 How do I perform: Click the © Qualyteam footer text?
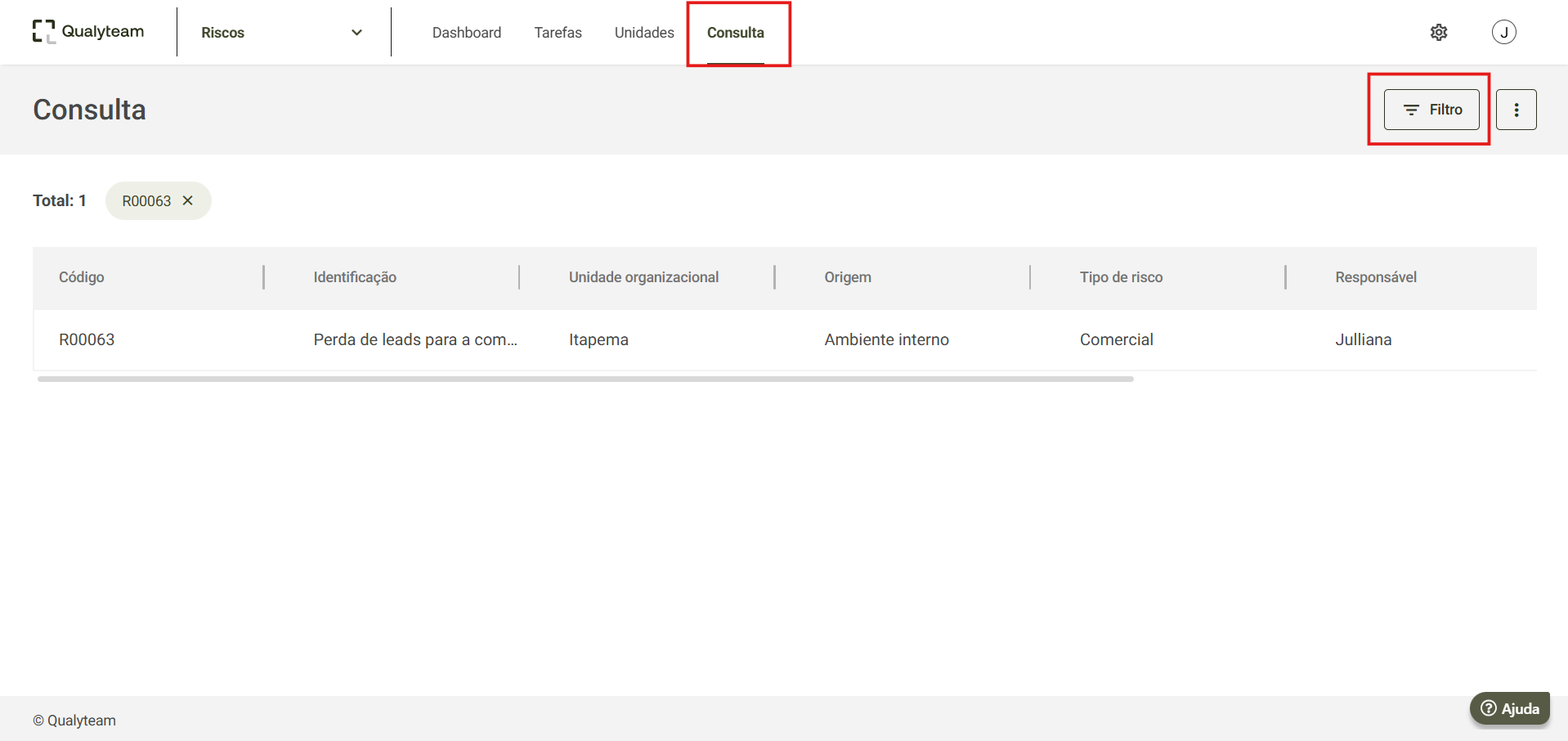point(74,721)
